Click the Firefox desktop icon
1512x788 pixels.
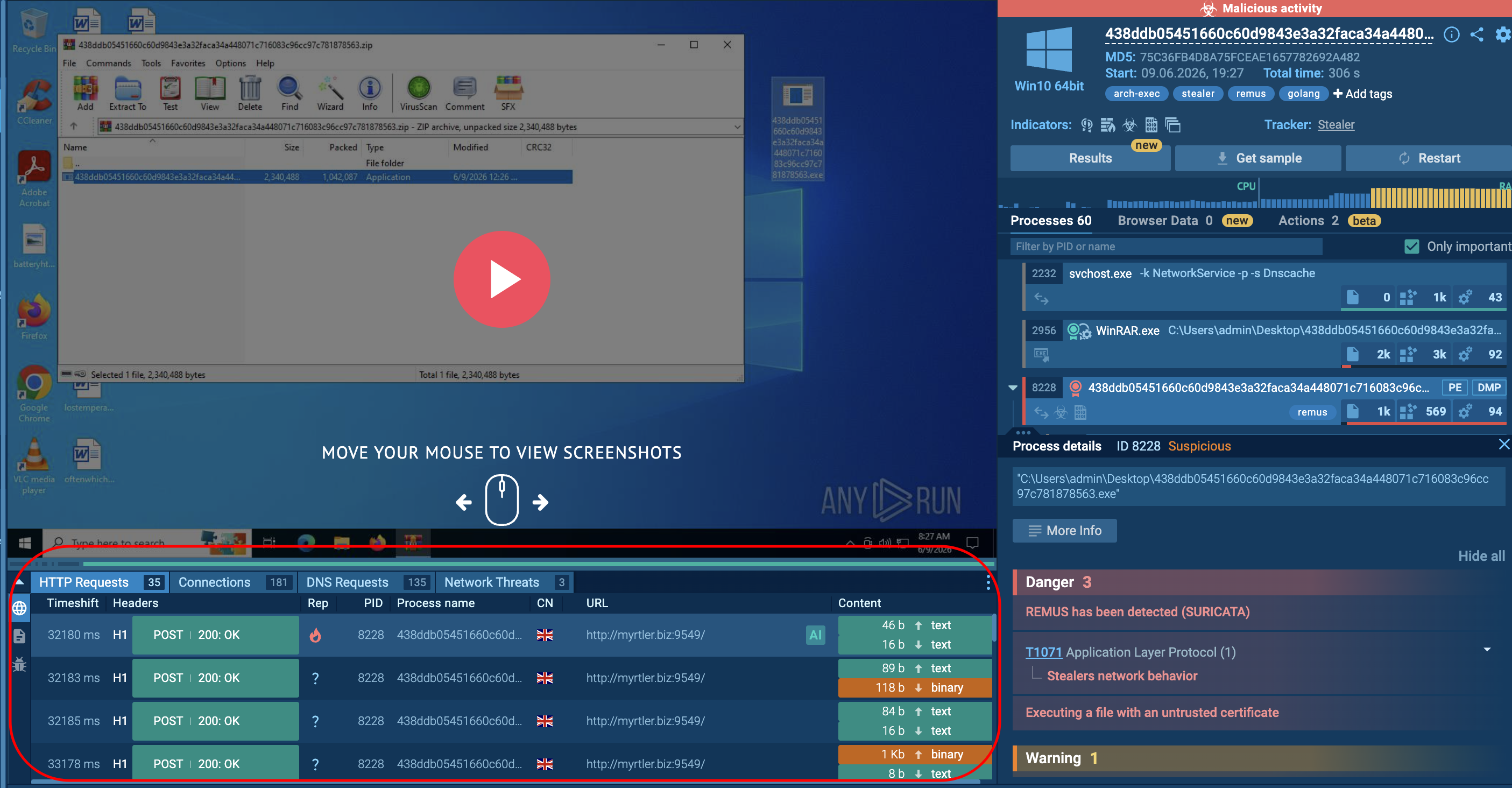tap(34, 317)
